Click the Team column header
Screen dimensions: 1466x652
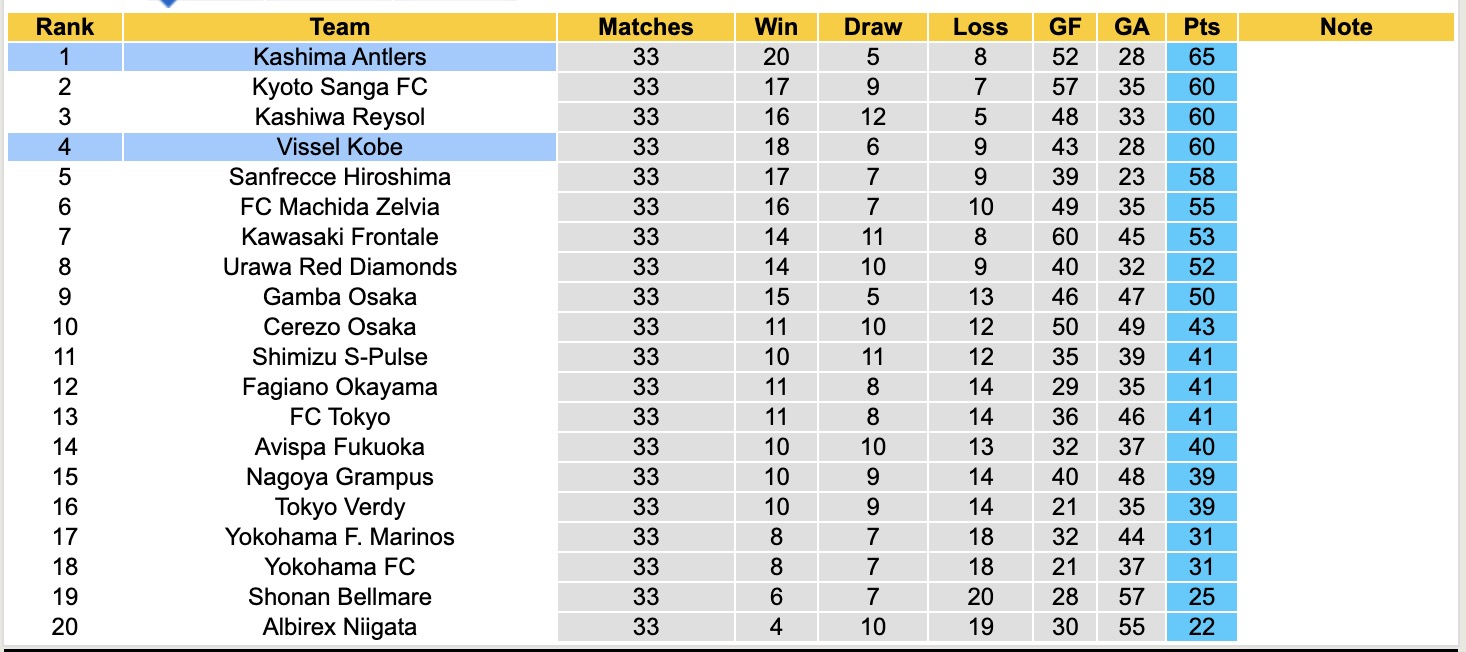[340, 27]
